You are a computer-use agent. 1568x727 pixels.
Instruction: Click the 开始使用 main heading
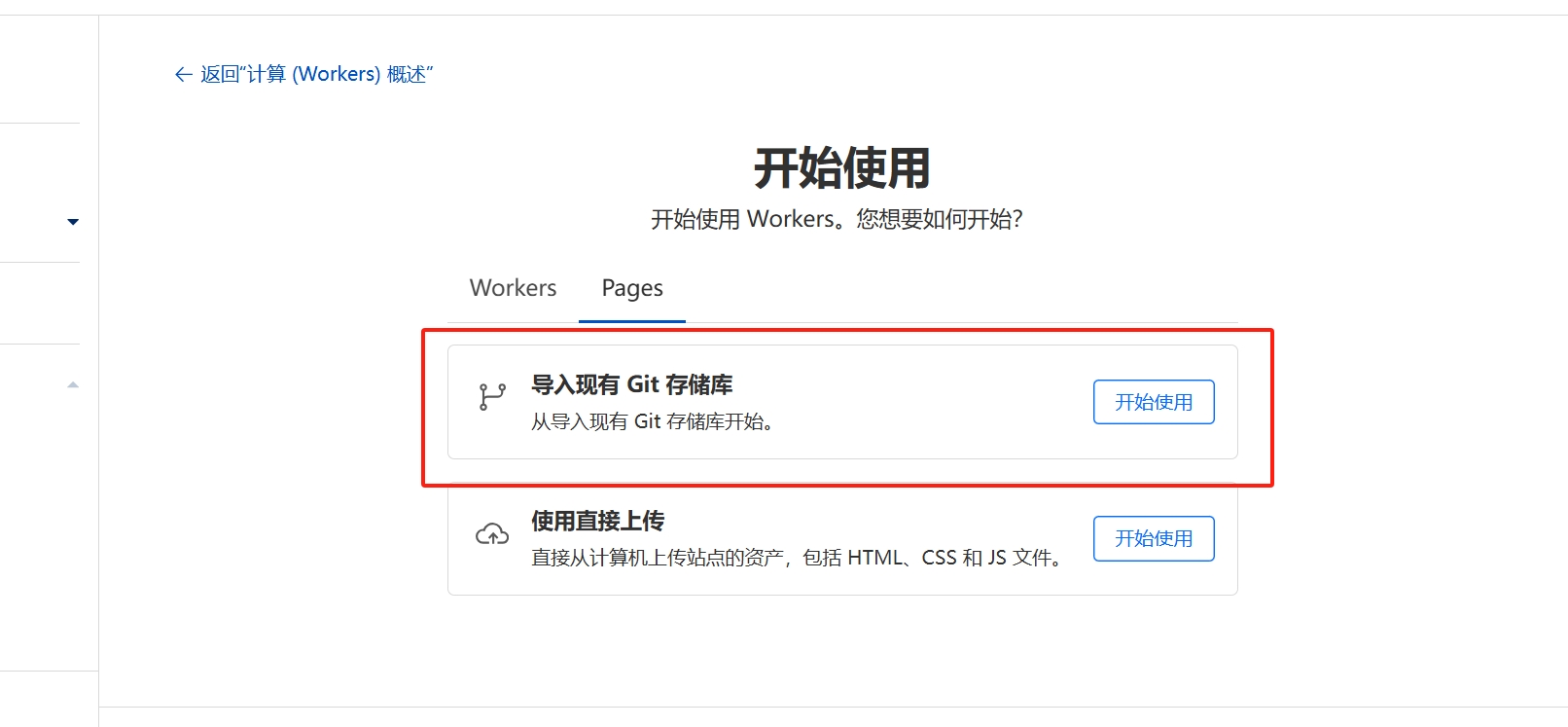pyautogui.click(x=842, y=168)
